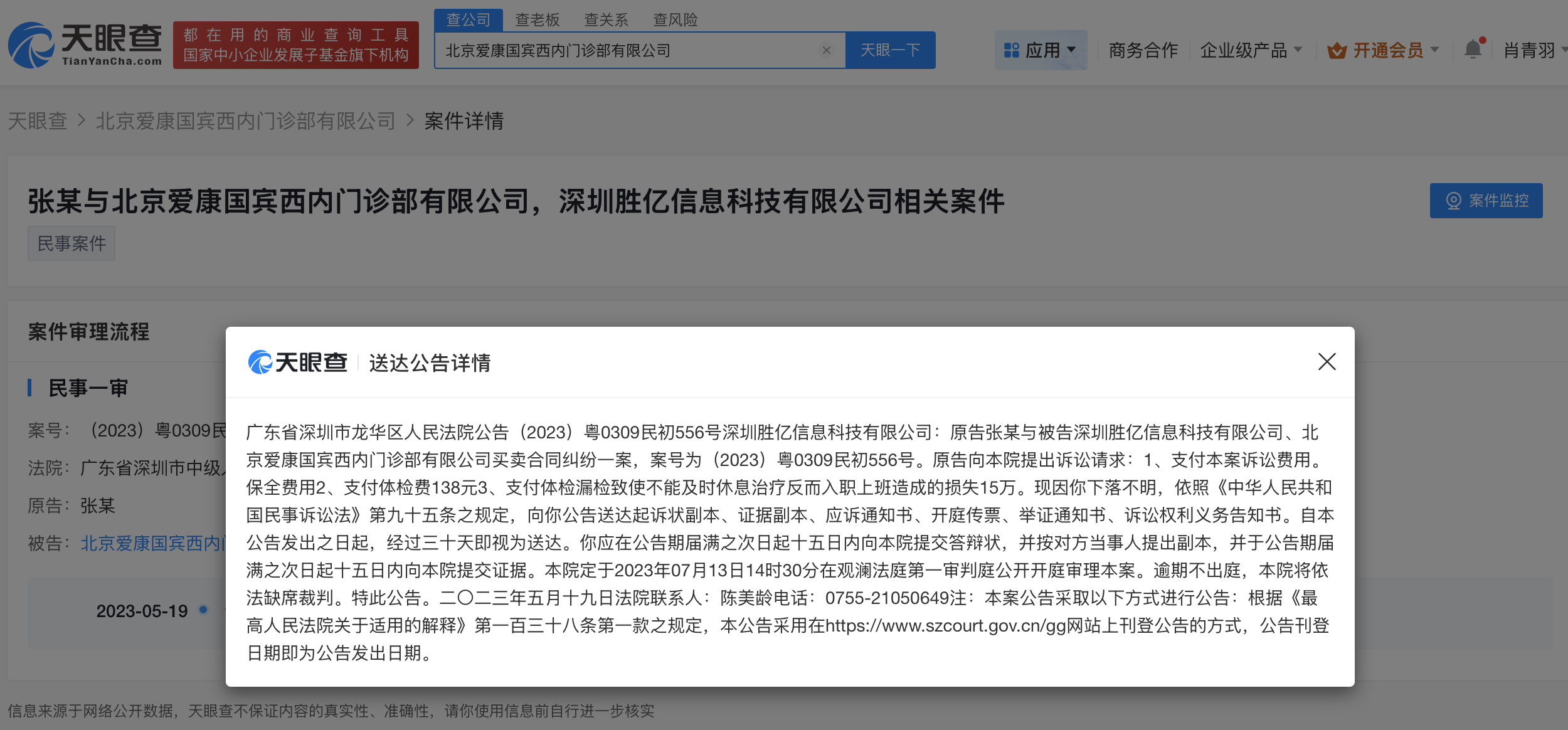Open the 商务合作 link
The image size is (1568, 730).
click(1143, 50)
